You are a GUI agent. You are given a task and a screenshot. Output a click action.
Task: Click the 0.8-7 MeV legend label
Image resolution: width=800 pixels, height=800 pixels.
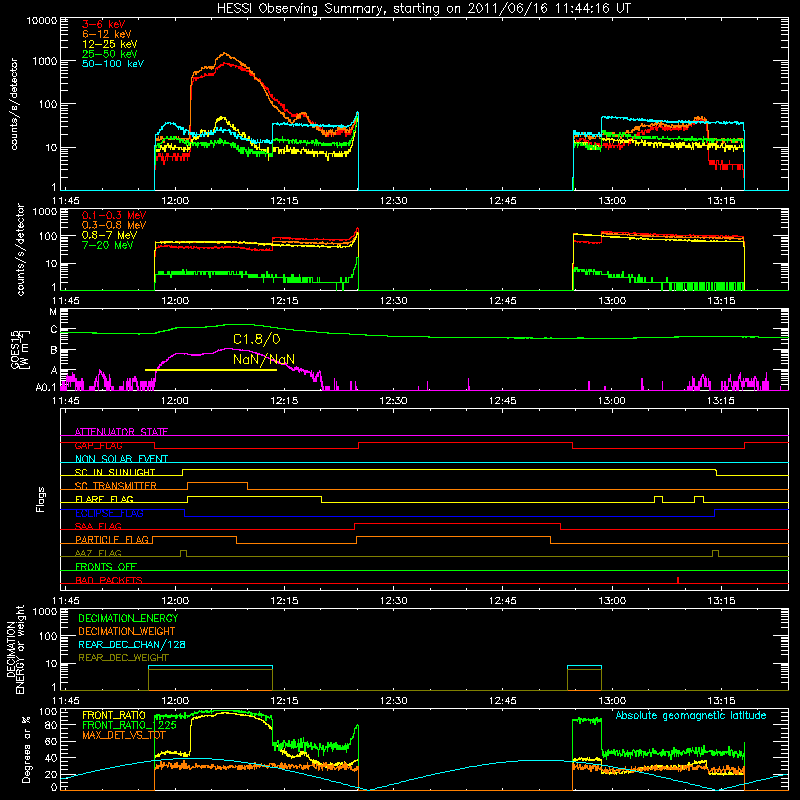109,235
